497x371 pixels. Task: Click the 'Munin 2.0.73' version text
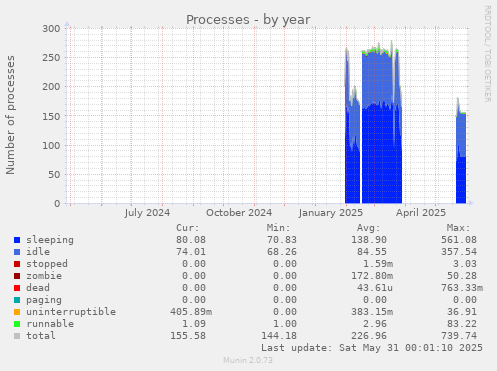pyautogui.click(x=248, y=360)
